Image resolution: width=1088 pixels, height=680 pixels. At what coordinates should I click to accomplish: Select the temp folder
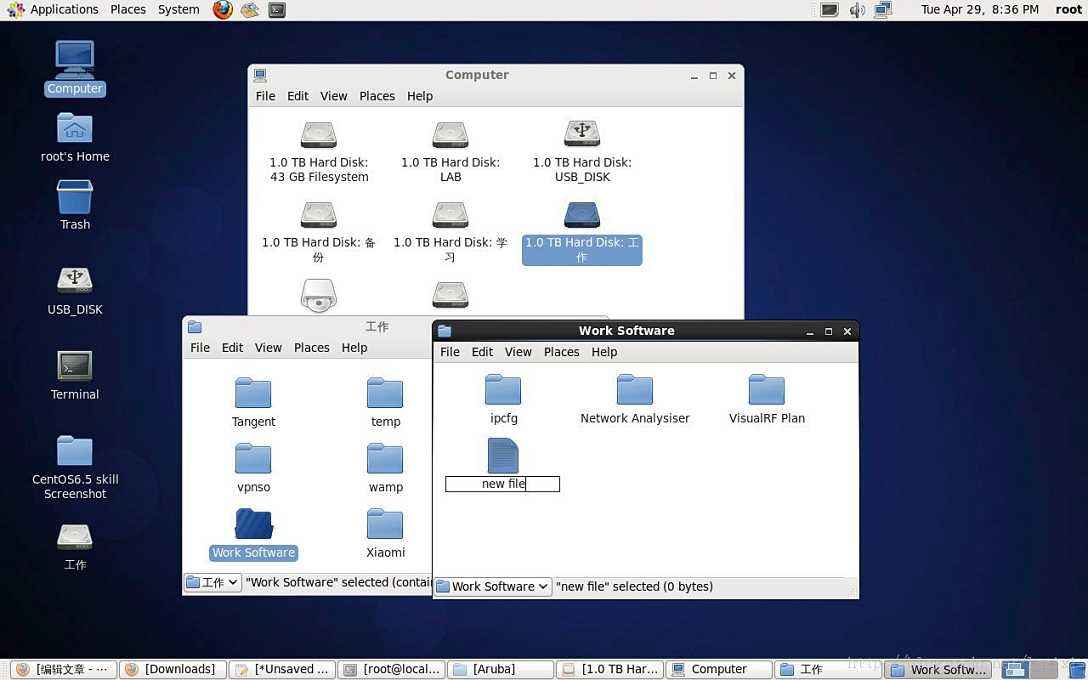pos(385,402)
